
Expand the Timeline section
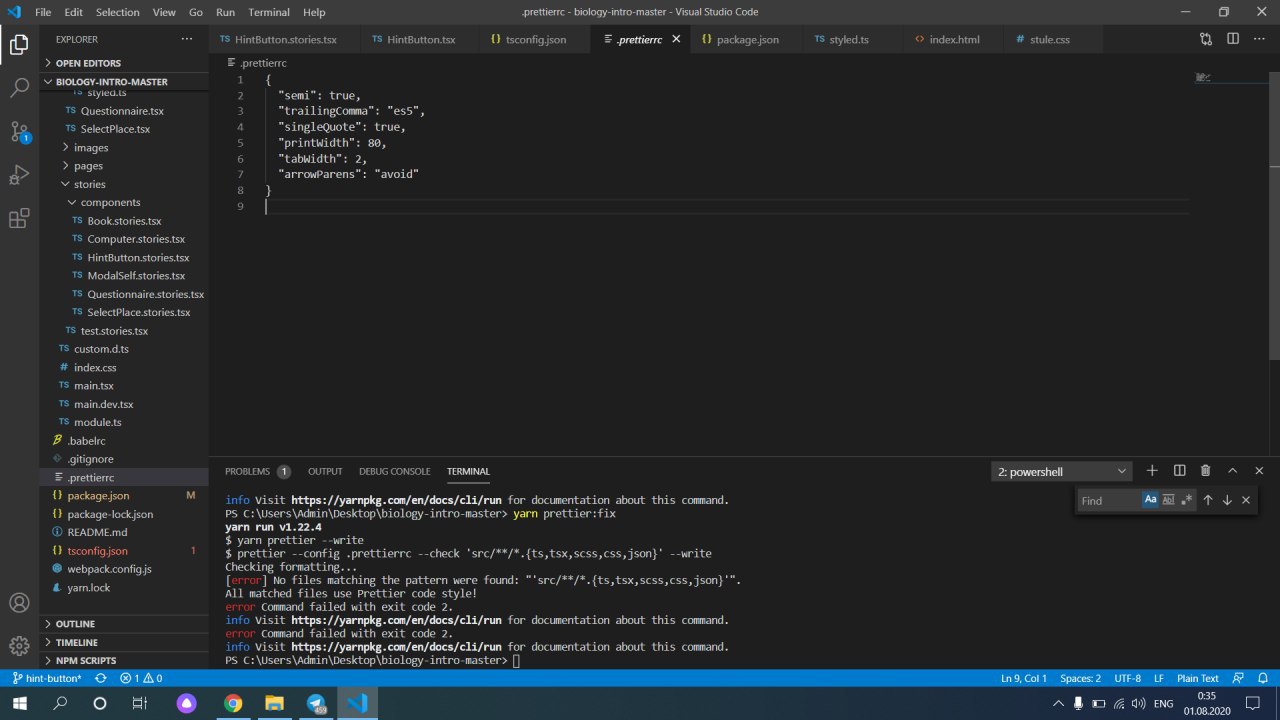(124, 642)
